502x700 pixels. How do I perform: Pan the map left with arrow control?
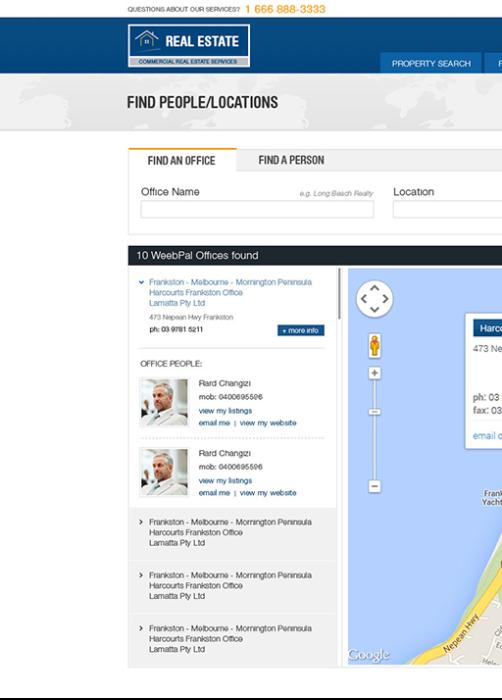point(364,299)
